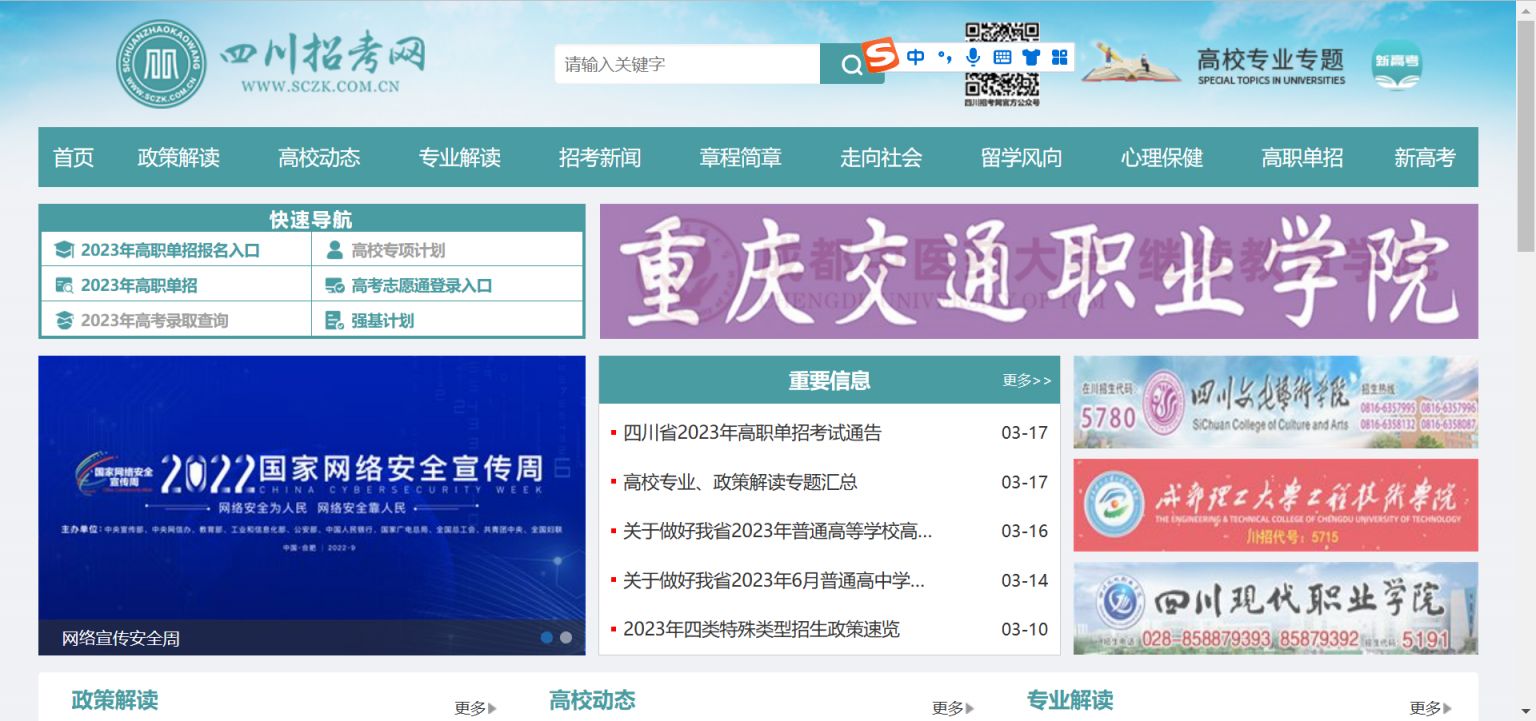Viewport: 1536px width, 721px height.
Task: Toggle punctuation mode in Sogou bar
Action: [944, 57]
